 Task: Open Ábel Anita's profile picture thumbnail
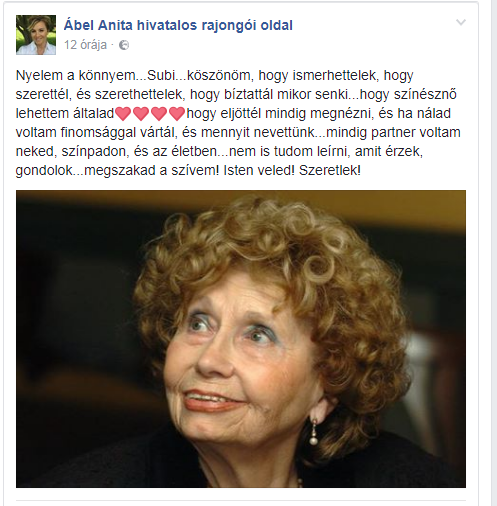pos(36,35)
